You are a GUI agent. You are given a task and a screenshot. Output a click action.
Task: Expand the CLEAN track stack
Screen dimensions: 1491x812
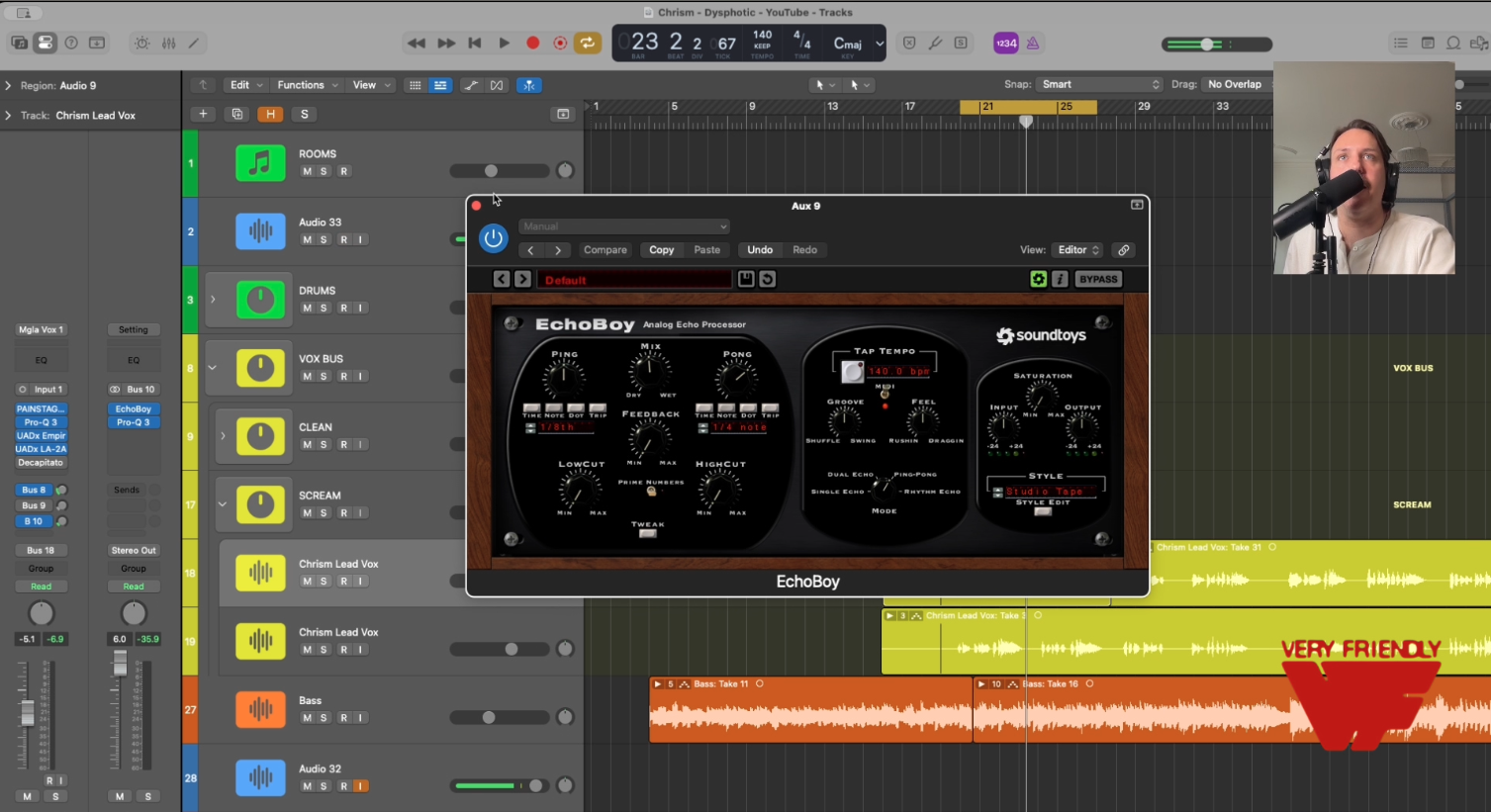click(x=223, y=435)
